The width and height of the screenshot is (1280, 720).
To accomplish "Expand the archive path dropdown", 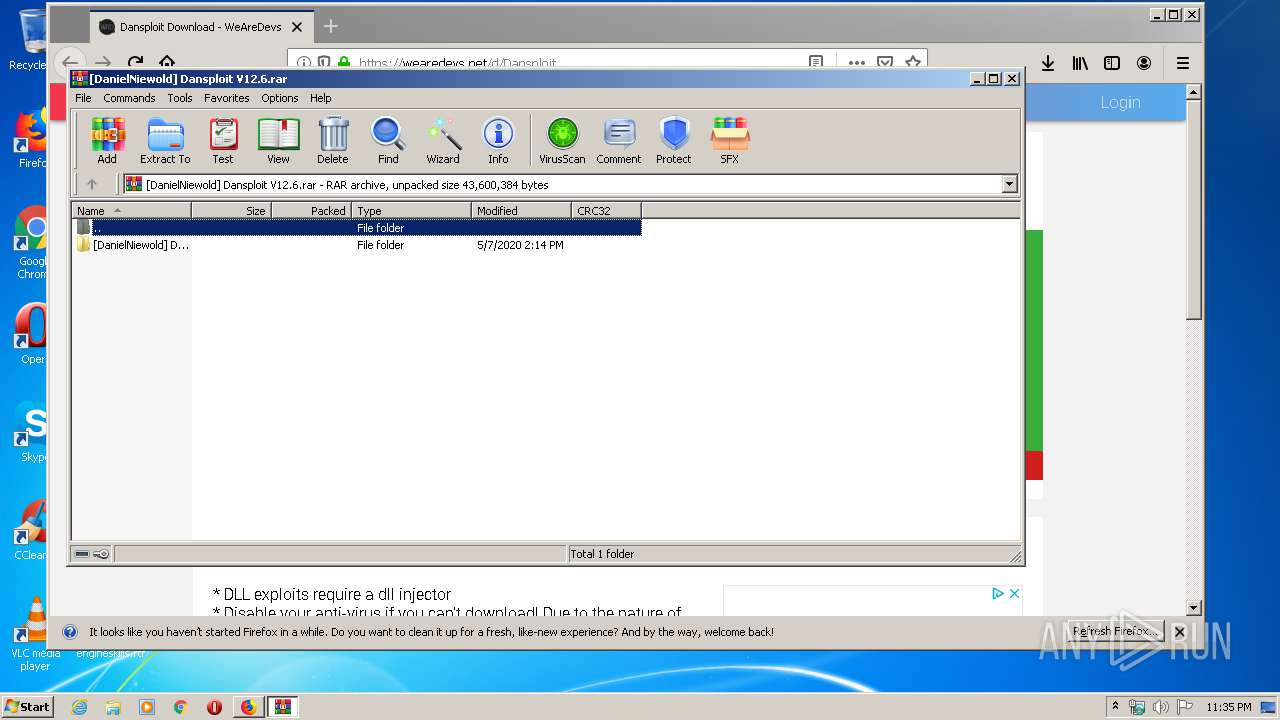I will coord(1009,184).
